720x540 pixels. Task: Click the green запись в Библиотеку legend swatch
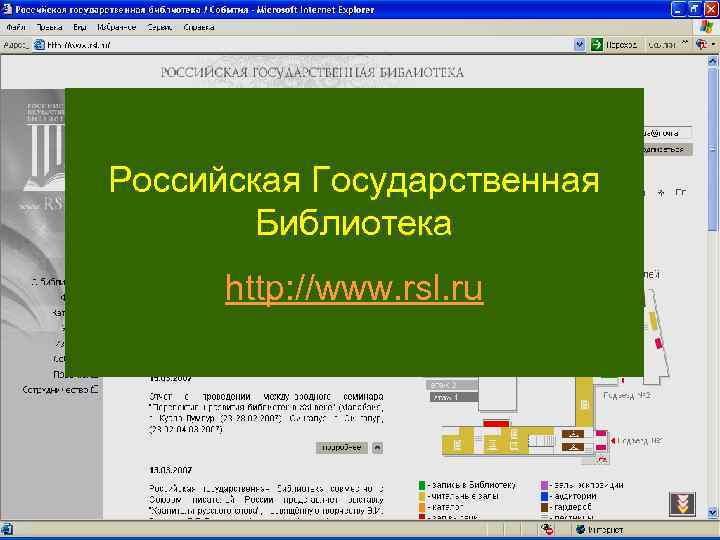coord(422,485)
